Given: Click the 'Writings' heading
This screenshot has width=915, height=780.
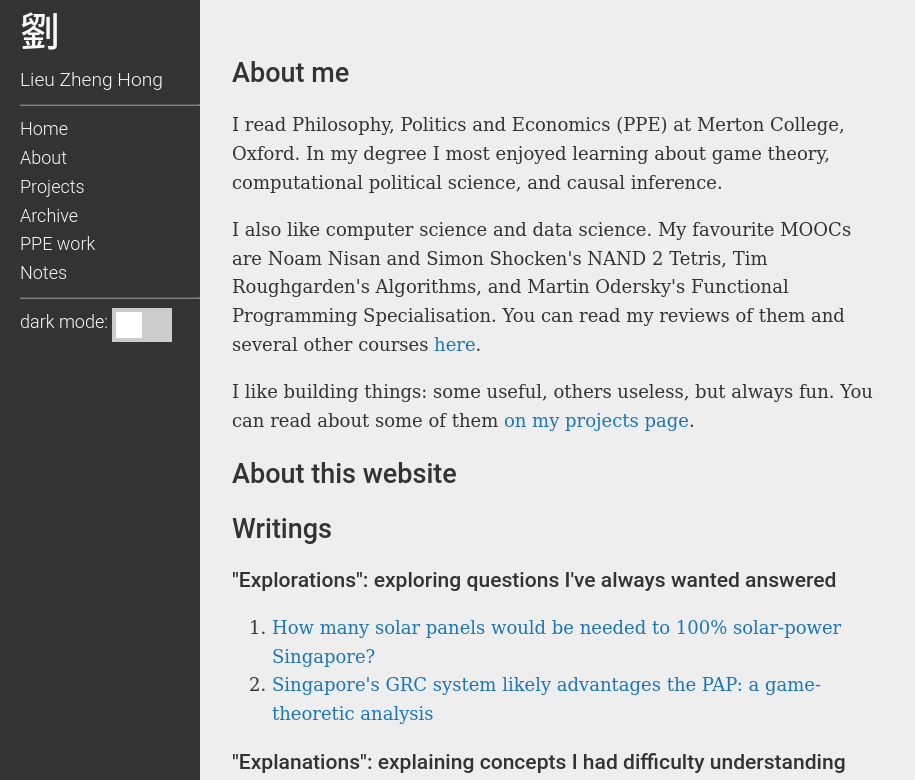Looking at the screenshot, I should point(282,529).
